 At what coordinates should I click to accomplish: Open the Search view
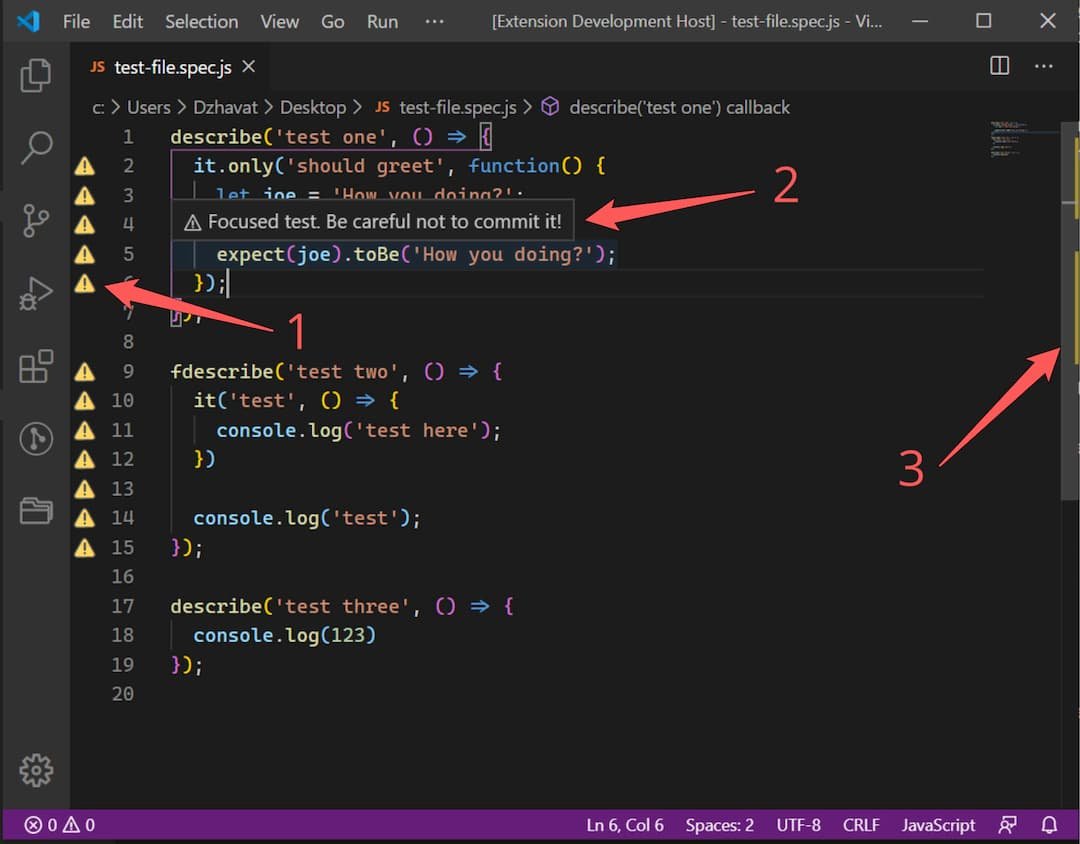[x=36, y=148]
